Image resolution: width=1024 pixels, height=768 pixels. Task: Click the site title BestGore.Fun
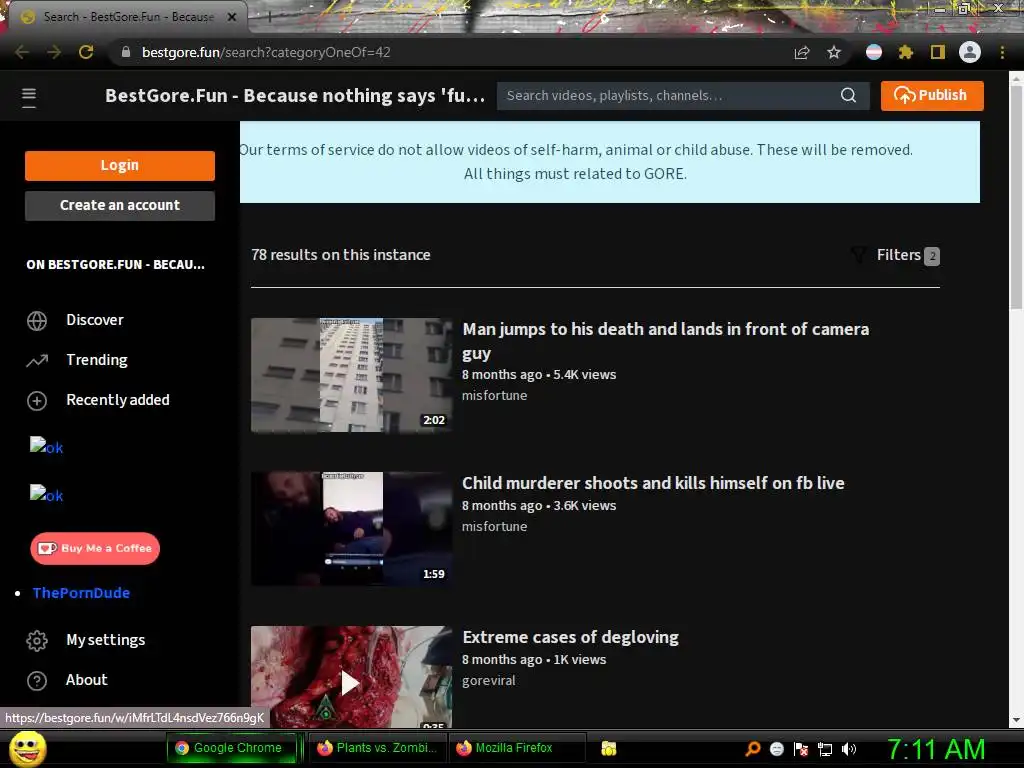click(x=295, y=96)
